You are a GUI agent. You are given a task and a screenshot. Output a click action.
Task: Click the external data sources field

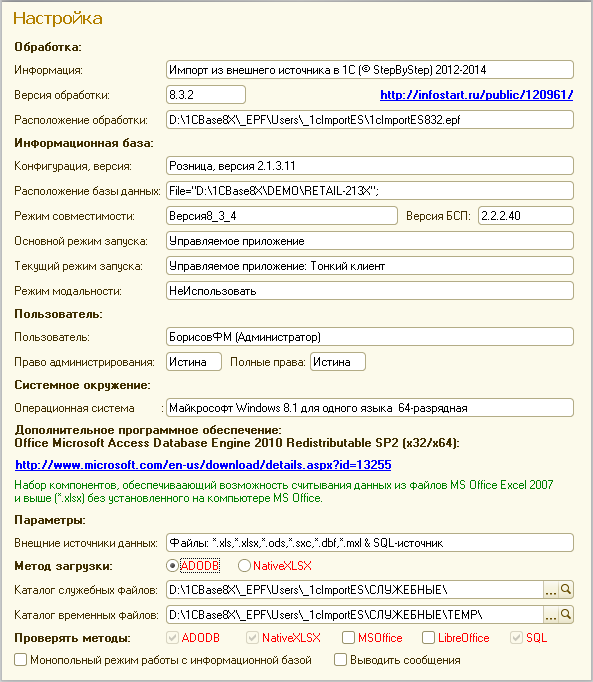(369, 543)
